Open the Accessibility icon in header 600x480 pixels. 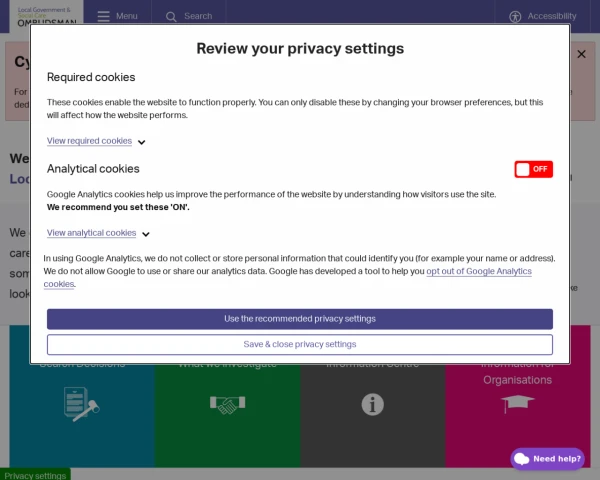[x=516, y=16]
